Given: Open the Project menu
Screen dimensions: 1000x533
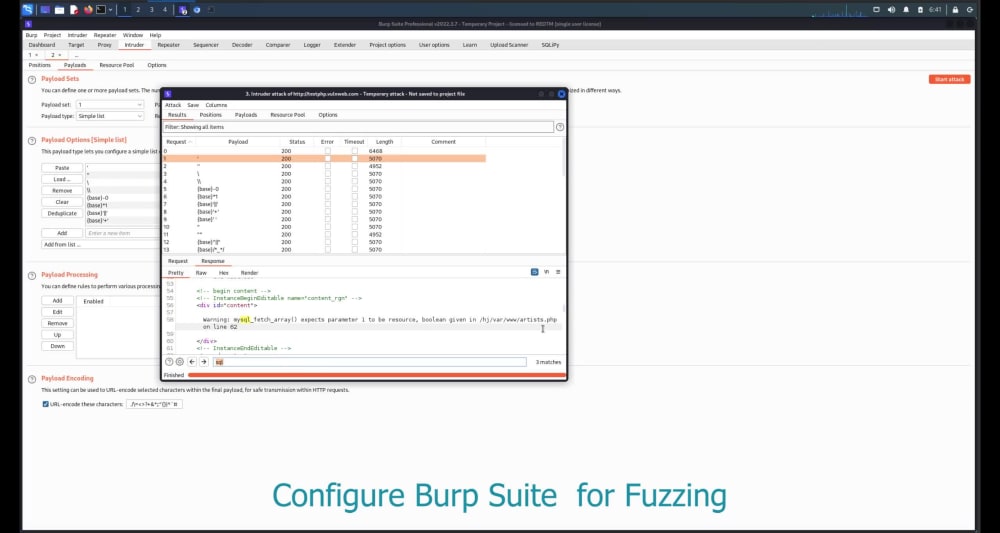Looking at the screenshot, I should click(x=52, y=35).
